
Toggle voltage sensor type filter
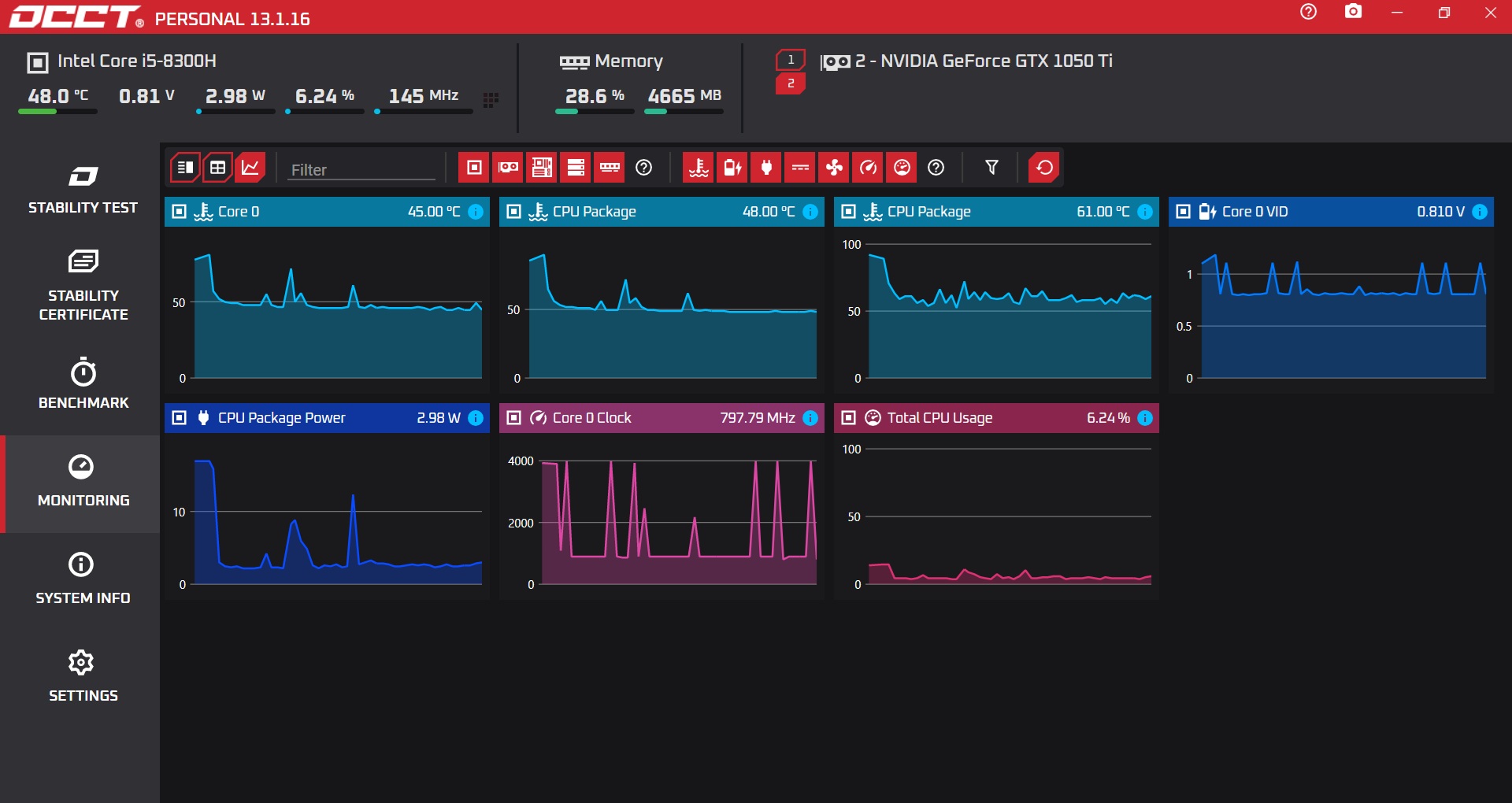tap(732, 168)
